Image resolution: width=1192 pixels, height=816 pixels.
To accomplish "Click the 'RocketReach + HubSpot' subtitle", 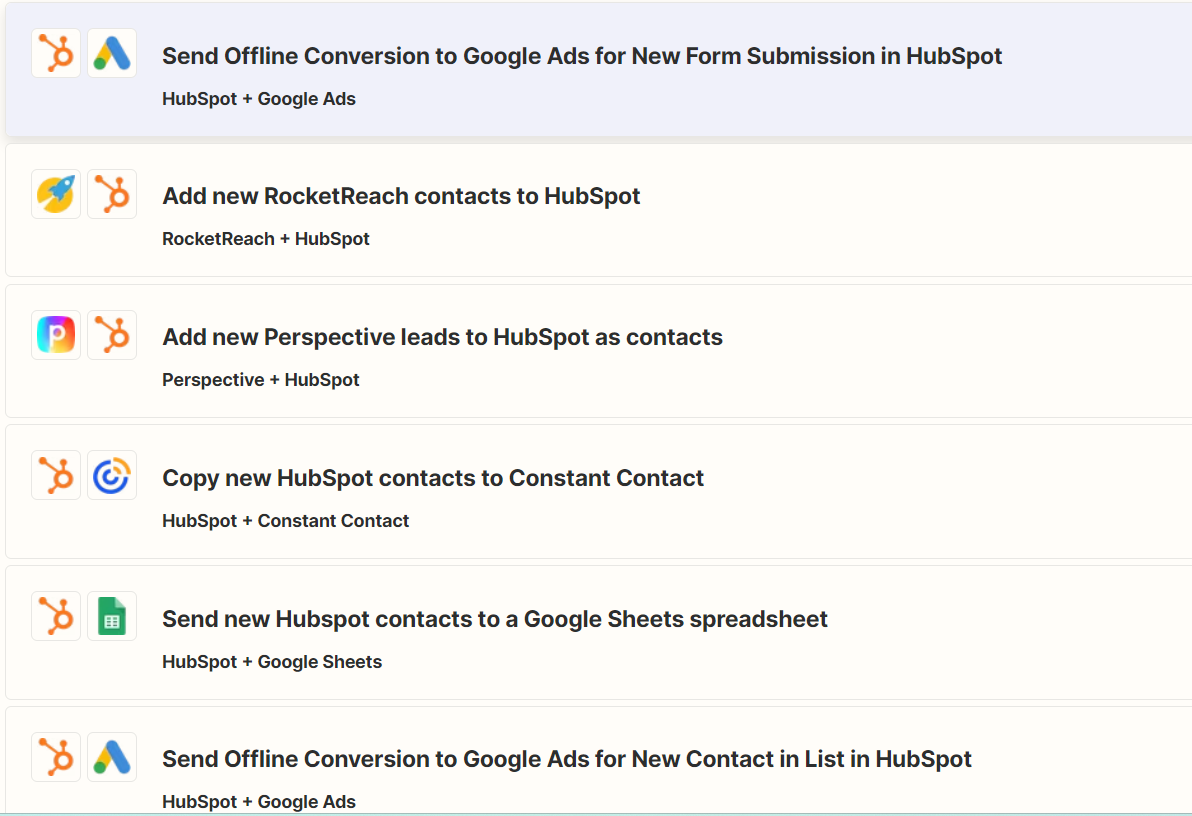I will tap(265, 239).
